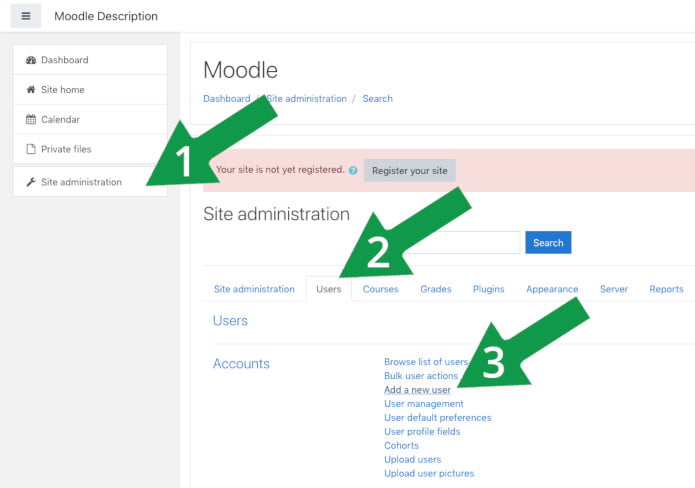Screen dimensions: 695x488
Task: Click the Accounts category heading
Action: [241, 363]
